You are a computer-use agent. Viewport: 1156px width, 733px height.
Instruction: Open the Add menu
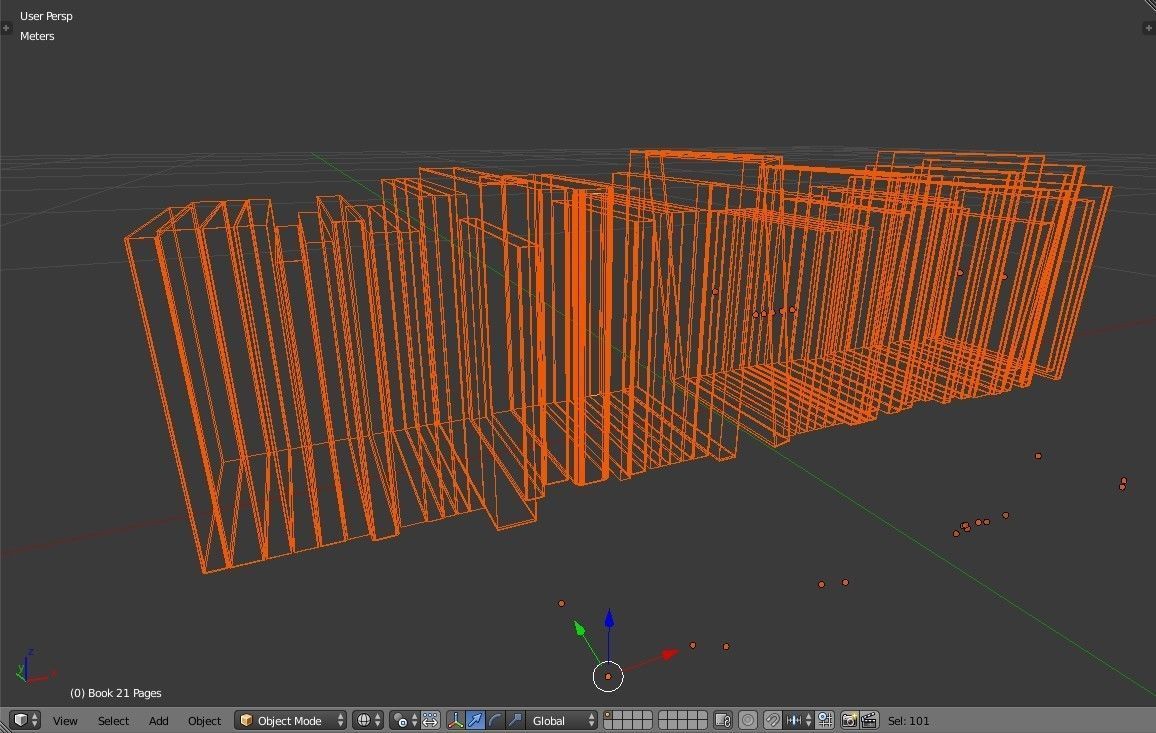159,720
